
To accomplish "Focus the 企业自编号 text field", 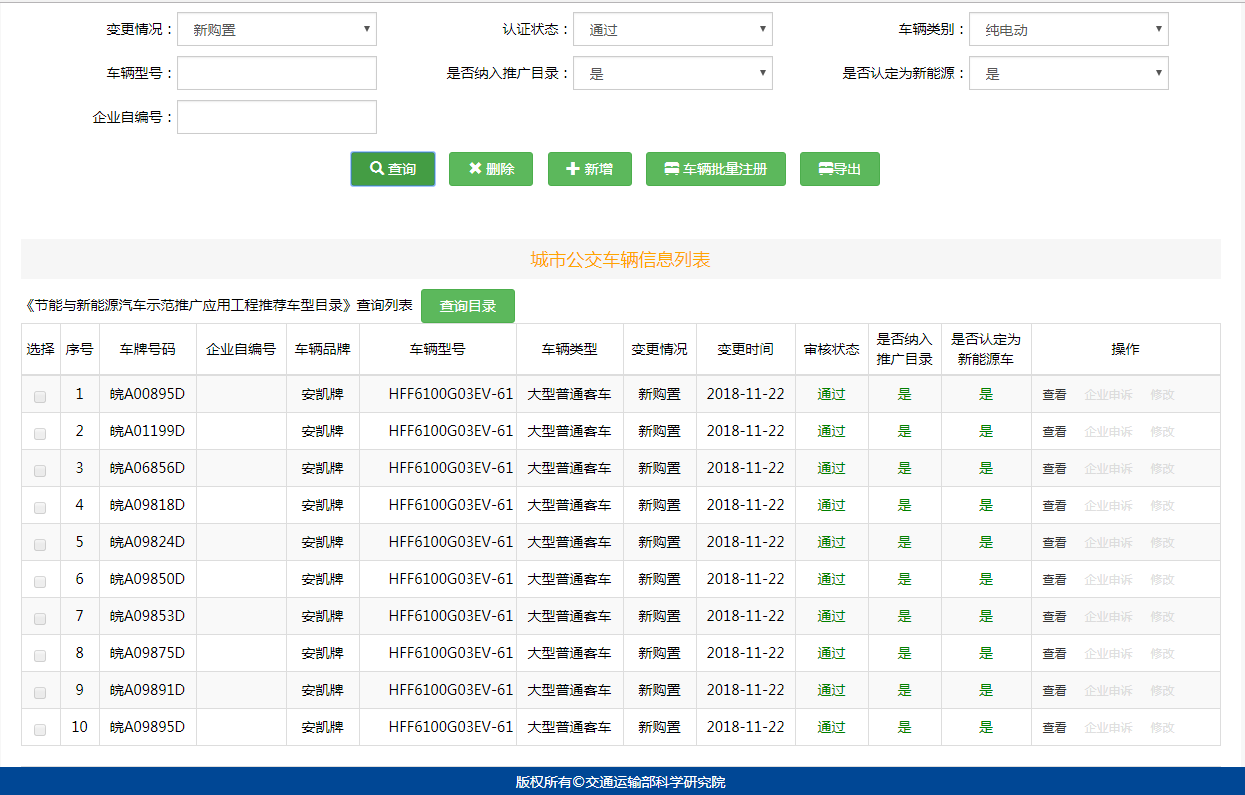I will point(277,117).
